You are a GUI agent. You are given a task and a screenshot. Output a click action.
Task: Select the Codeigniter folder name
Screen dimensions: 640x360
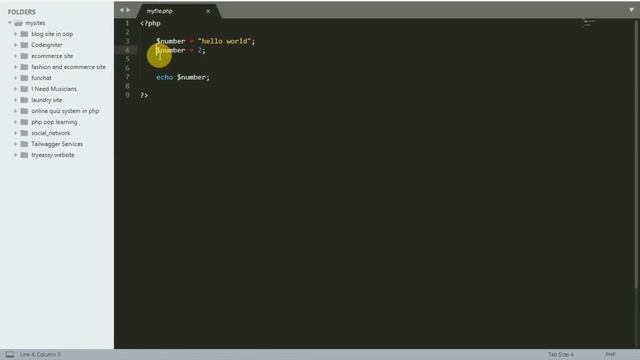click(47, 45)
